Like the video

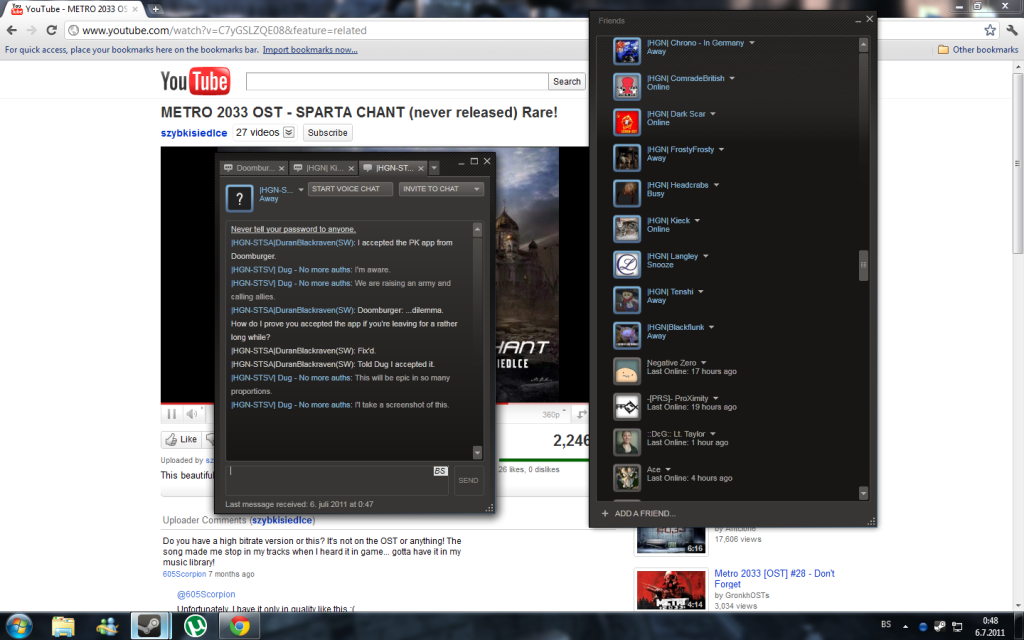click(181, 440)
